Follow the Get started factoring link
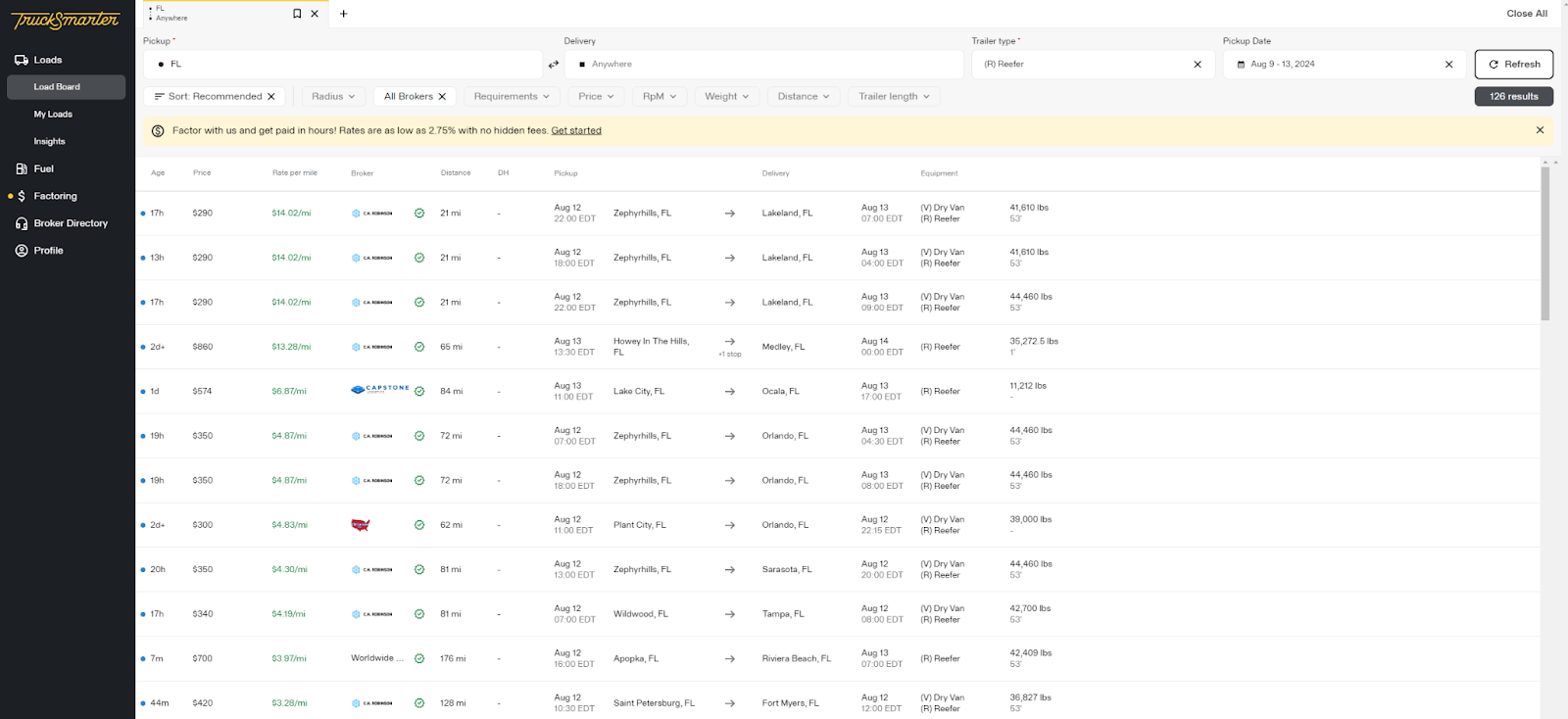Screen dimensions: 1568x719 576,130
